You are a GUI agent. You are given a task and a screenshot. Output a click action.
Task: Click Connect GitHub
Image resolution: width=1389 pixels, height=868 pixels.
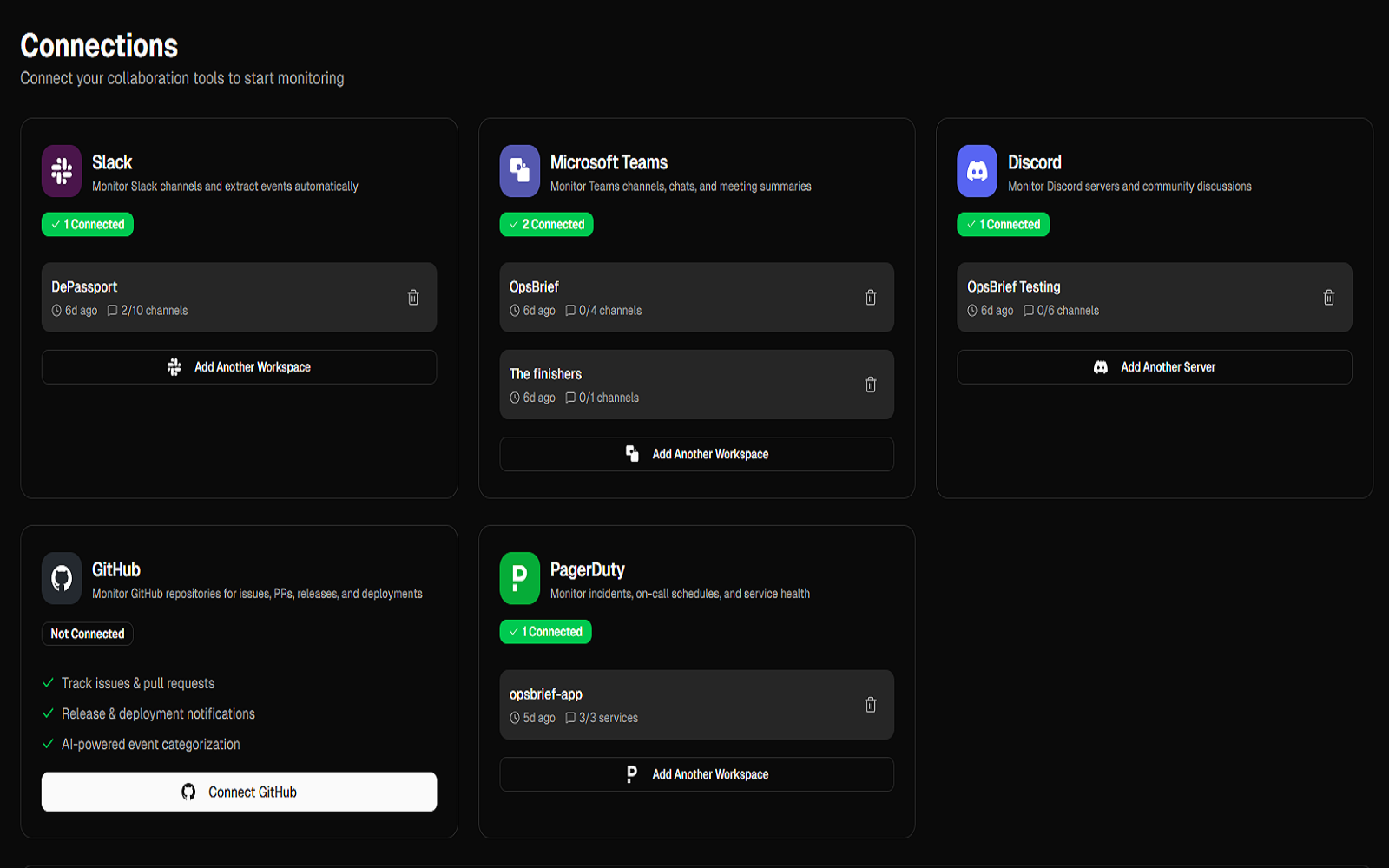[239, 791]
